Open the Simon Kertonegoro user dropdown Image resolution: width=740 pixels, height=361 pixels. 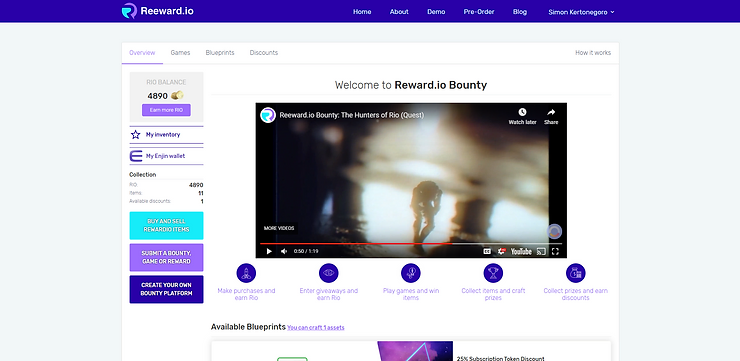(581, 12)
